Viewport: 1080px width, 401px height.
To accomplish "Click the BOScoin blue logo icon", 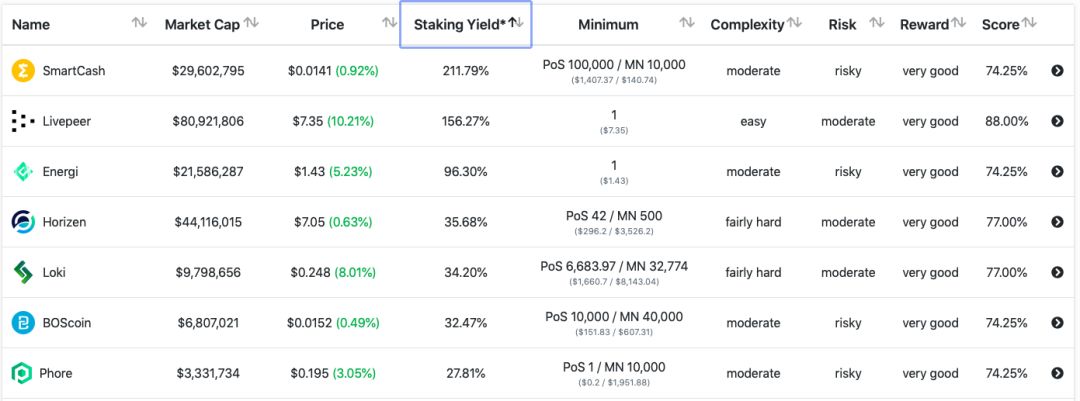I will click(22, 323).
